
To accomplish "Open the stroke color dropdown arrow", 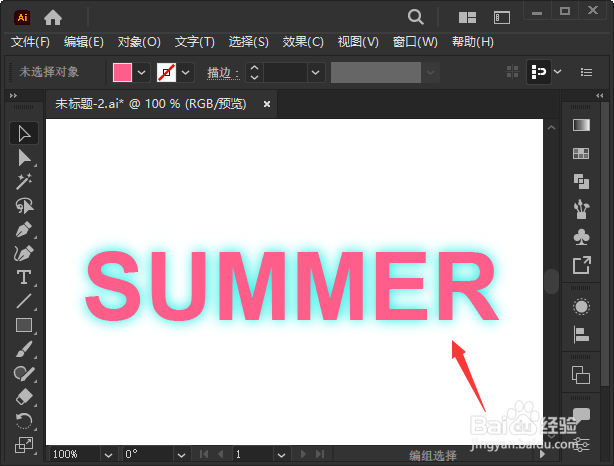I will [186, 72].
